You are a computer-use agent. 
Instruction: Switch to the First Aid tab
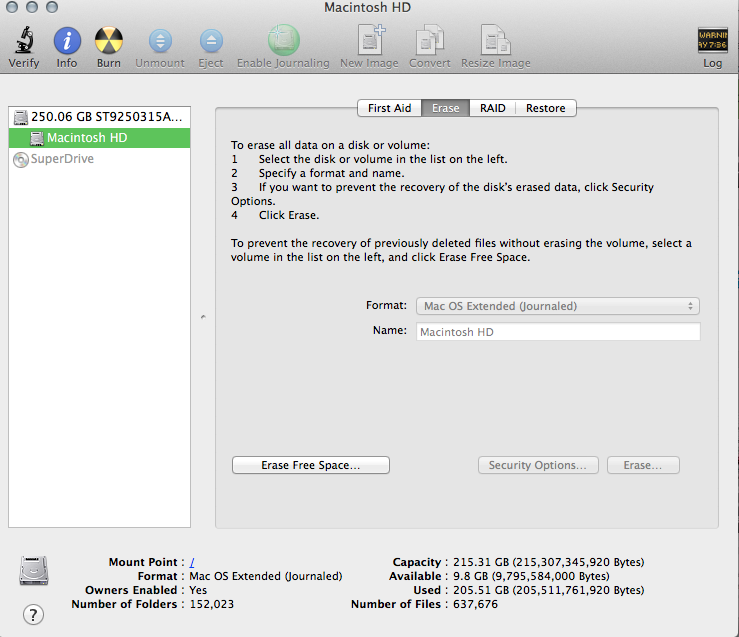pyautogui.click(x=389, y=108)
